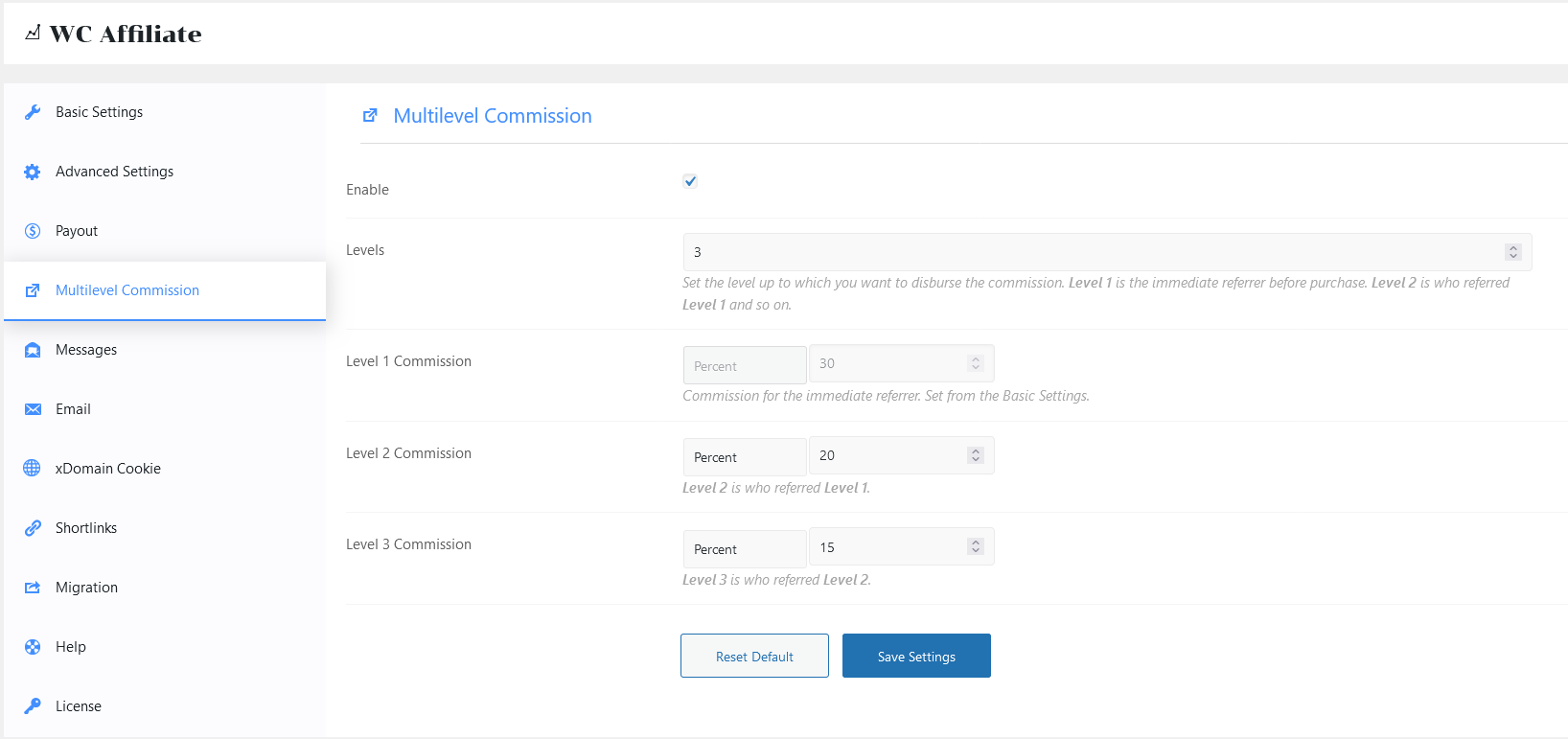The height and width of the screenshot is (739, 1568).
Task: Click the Basic Settings wrench icon
Action: pyautogui.click(x=33, y=112)
